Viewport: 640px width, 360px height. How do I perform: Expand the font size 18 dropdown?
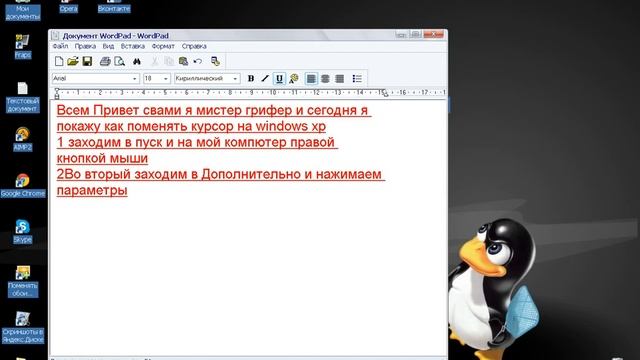(165, 78)
